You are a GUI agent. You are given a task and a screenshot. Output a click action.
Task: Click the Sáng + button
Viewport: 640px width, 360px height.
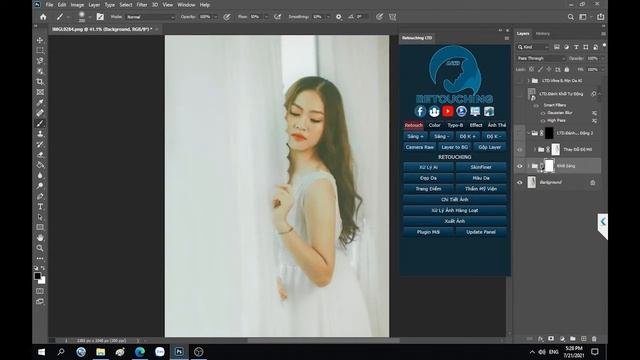(x=416, y=136)
